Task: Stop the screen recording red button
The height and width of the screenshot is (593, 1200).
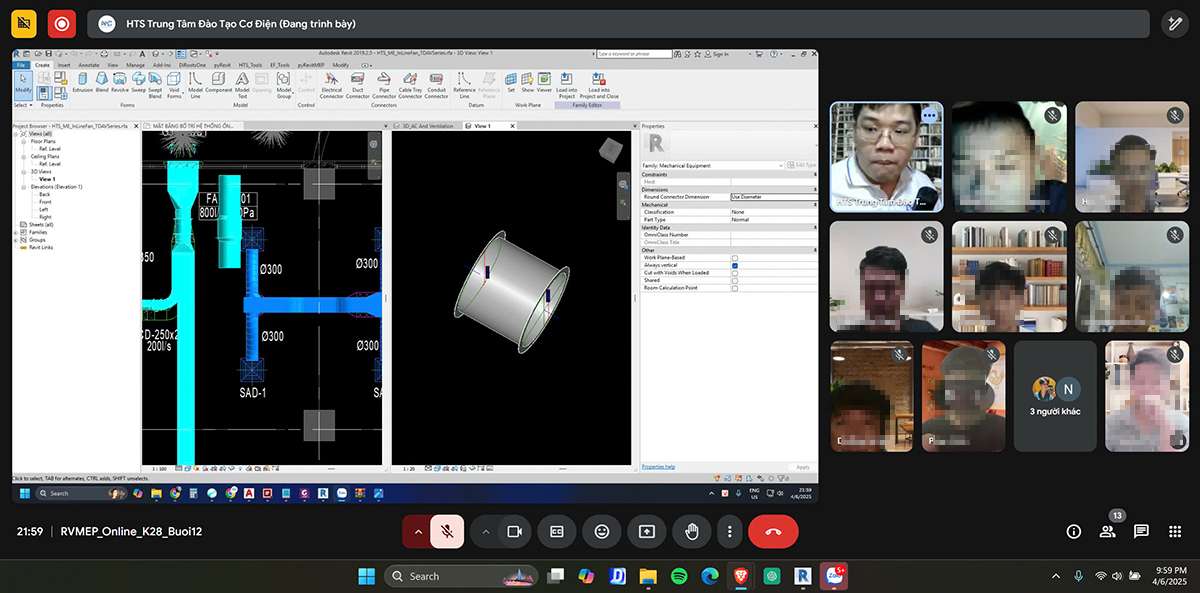Action: click(x=62, y=24)
